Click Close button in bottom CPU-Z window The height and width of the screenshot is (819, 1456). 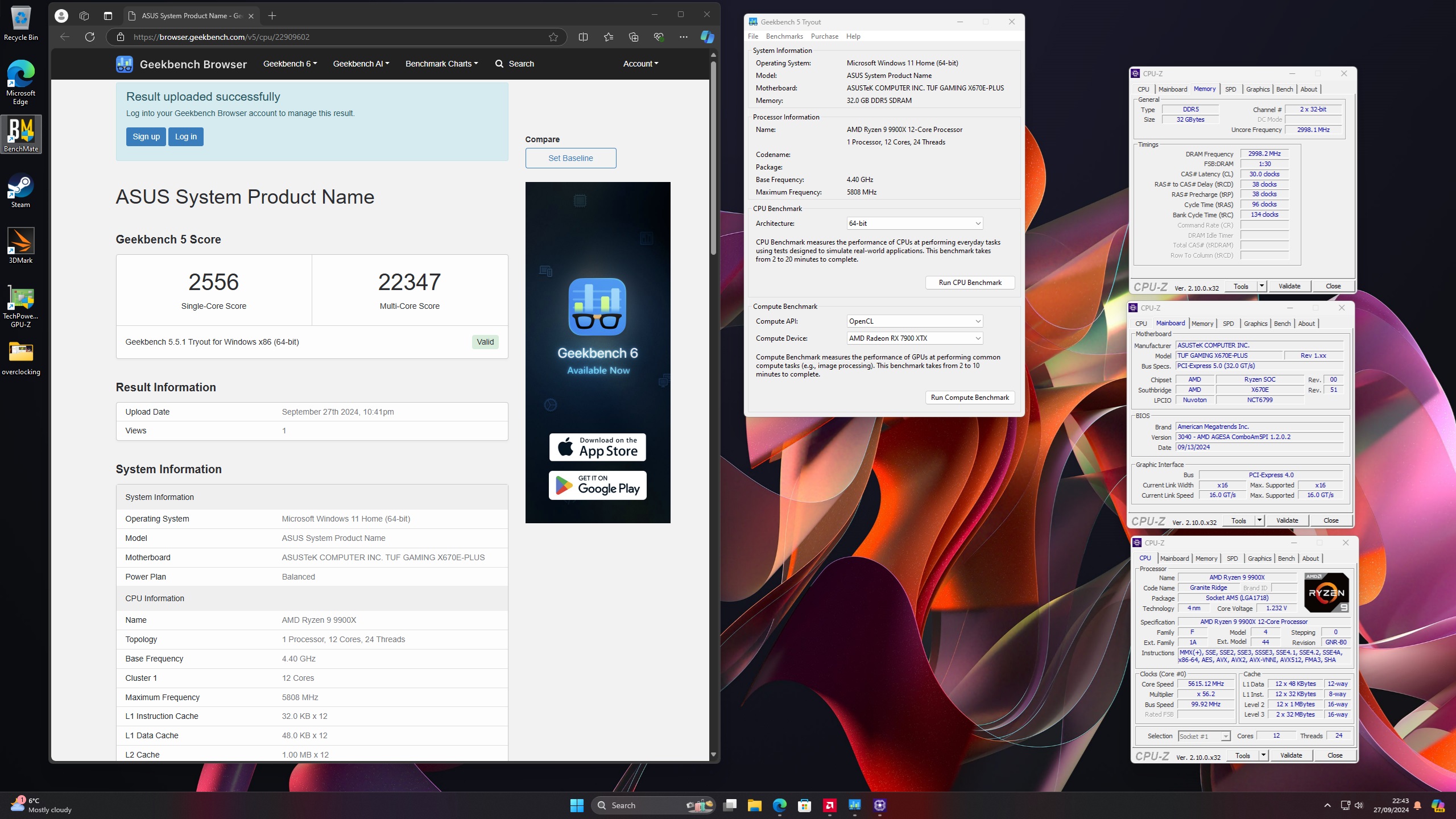coord(1335,755)
